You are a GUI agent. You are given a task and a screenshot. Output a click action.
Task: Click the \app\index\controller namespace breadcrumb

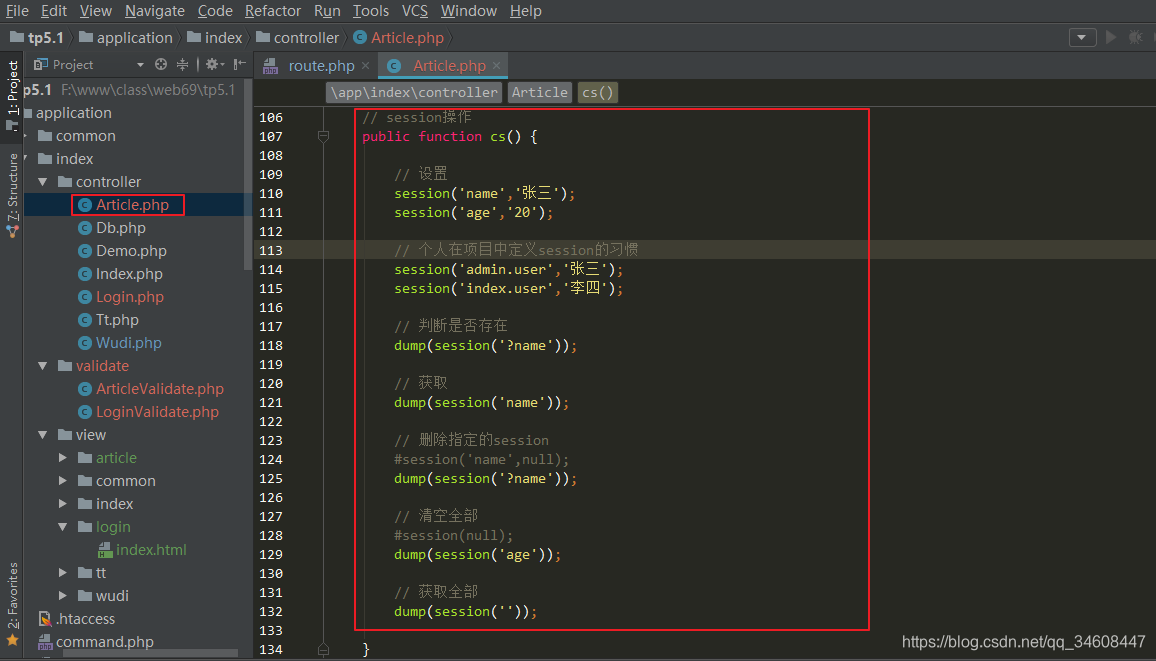[414, 92]
